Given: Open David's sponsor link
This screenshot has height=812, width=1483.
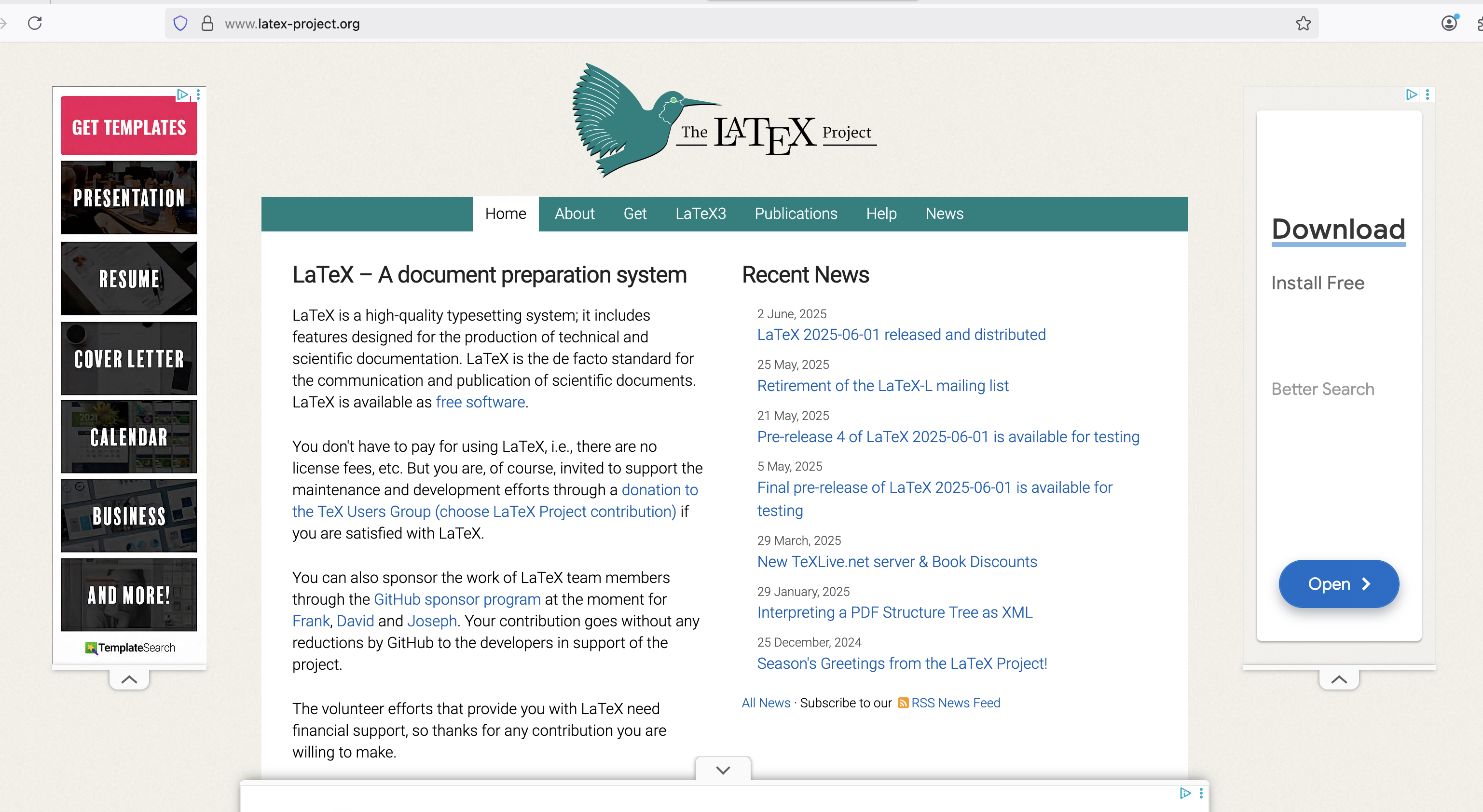Looking at the screenshot, I should pyautogui.click(x=355, y=621).
